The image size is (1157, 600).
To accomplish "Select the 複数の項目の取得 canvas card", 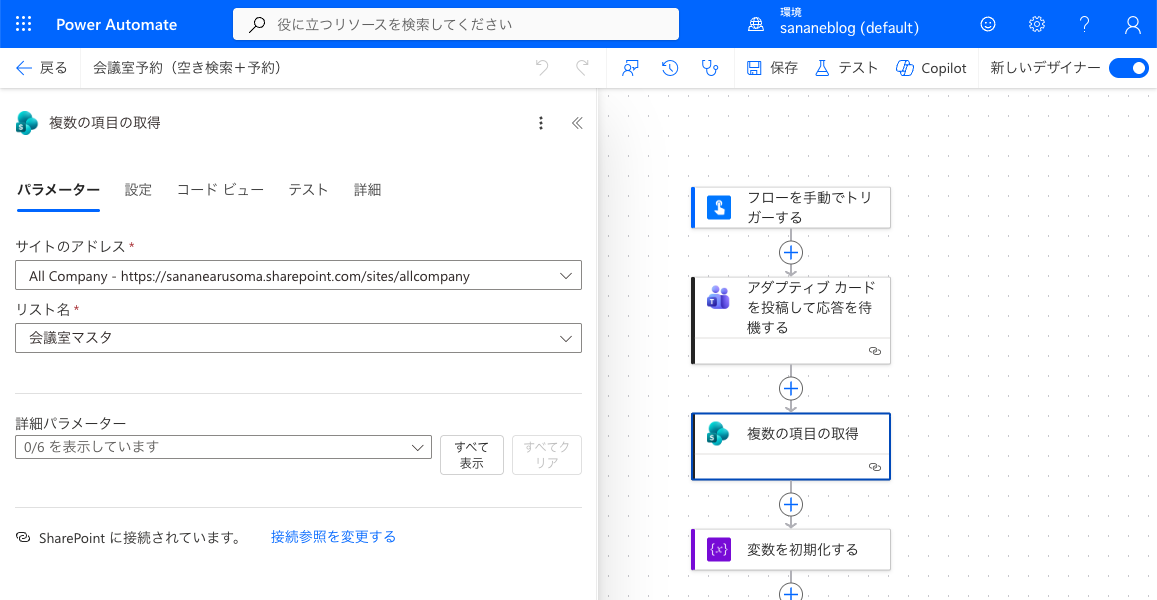I will pos(791,446).
